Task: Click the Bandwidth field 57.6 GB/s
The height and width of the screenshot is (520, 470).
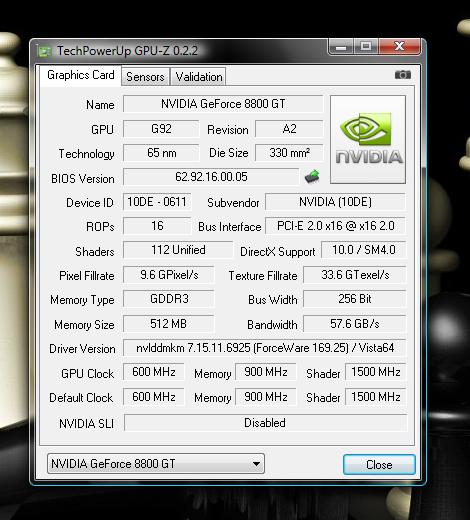Action: coord(355,324)
